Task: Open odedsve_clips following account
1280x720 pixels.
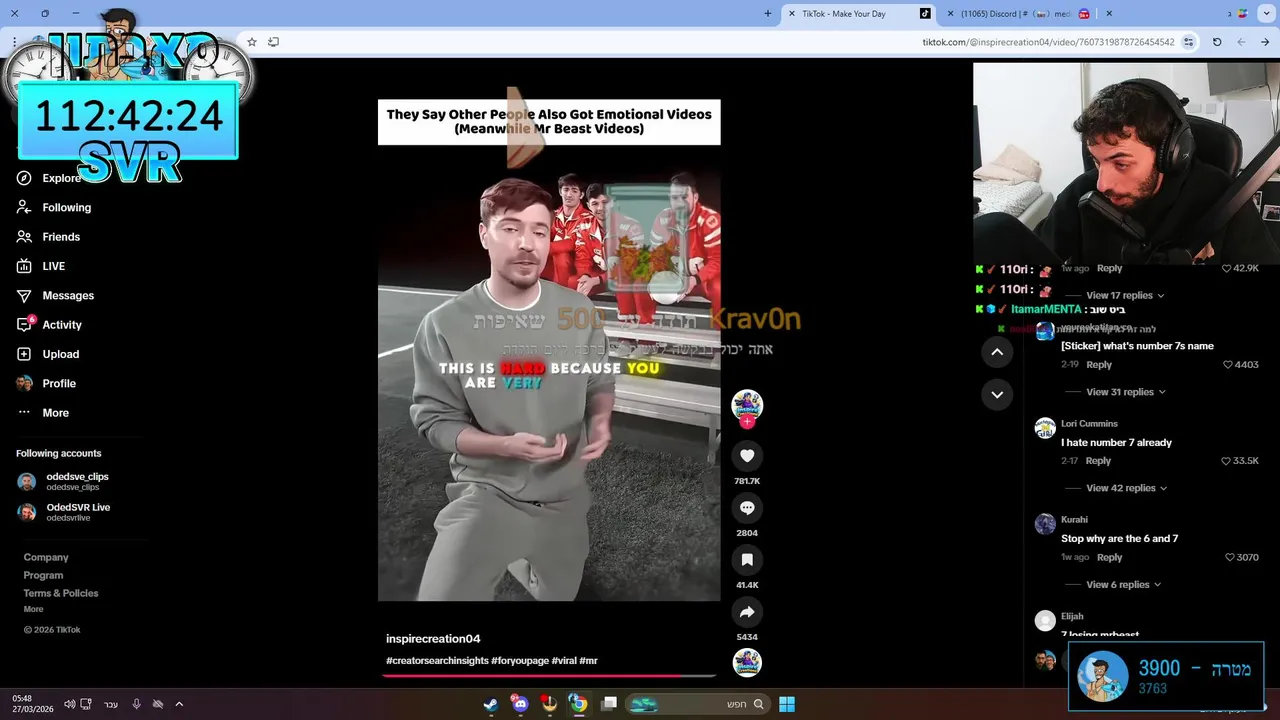Action: coord(63,481)
